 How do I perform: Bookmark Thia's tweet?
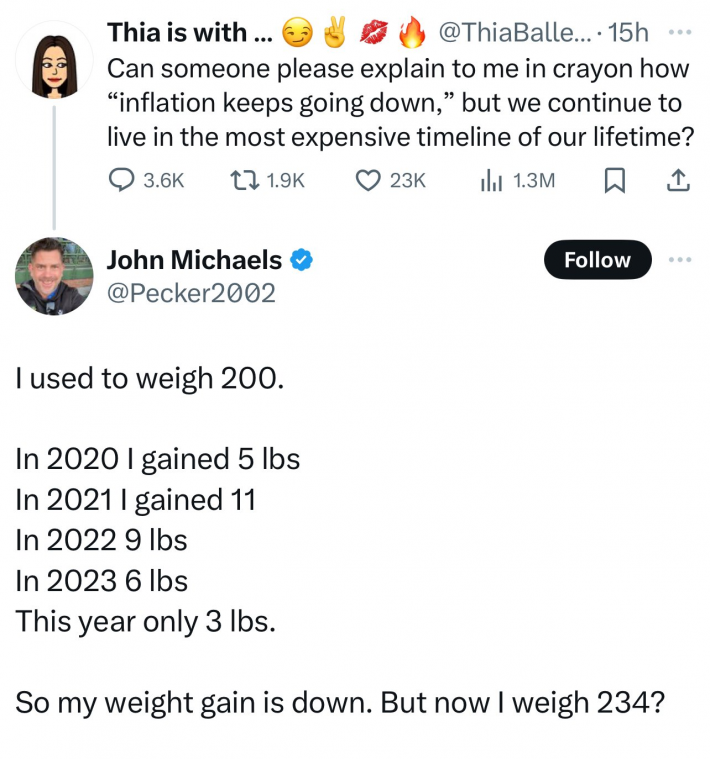point(615,180)
